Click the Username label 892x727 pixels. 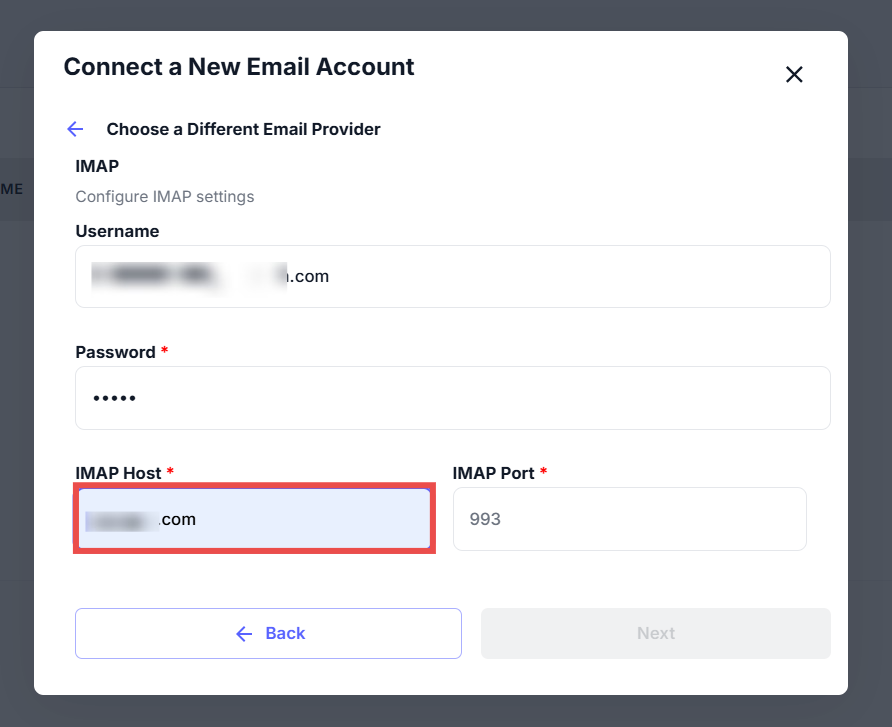[x=117, y=231]
